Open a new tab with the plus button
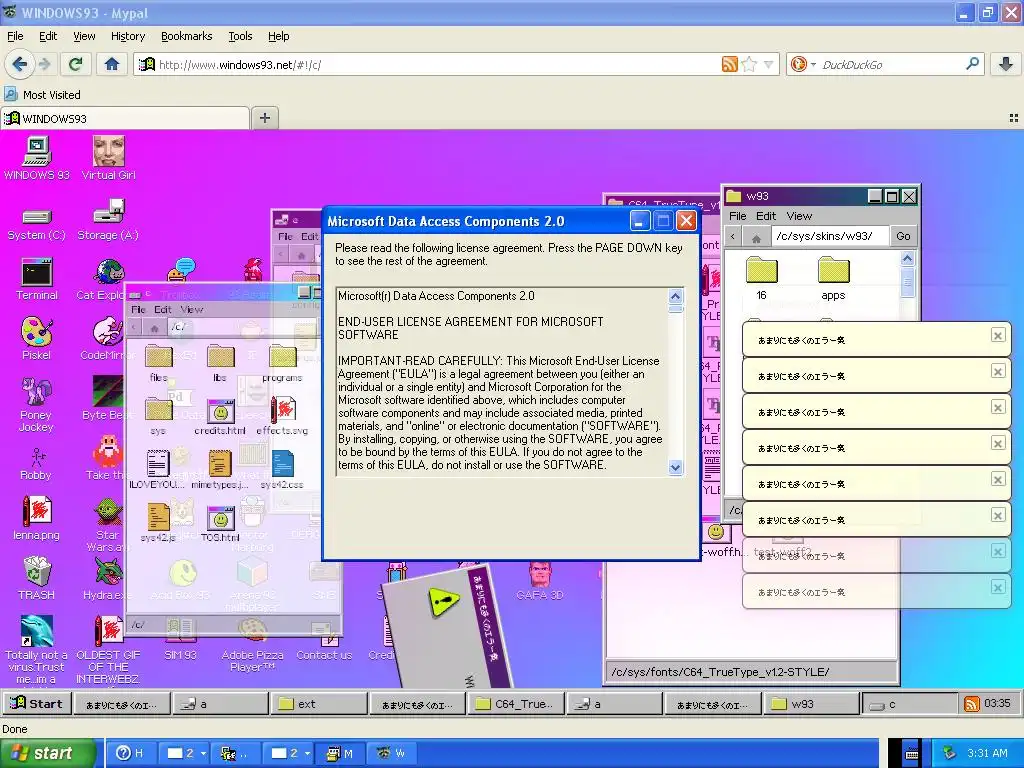The height and width of the screenshot is (768, 1024). 264,118
